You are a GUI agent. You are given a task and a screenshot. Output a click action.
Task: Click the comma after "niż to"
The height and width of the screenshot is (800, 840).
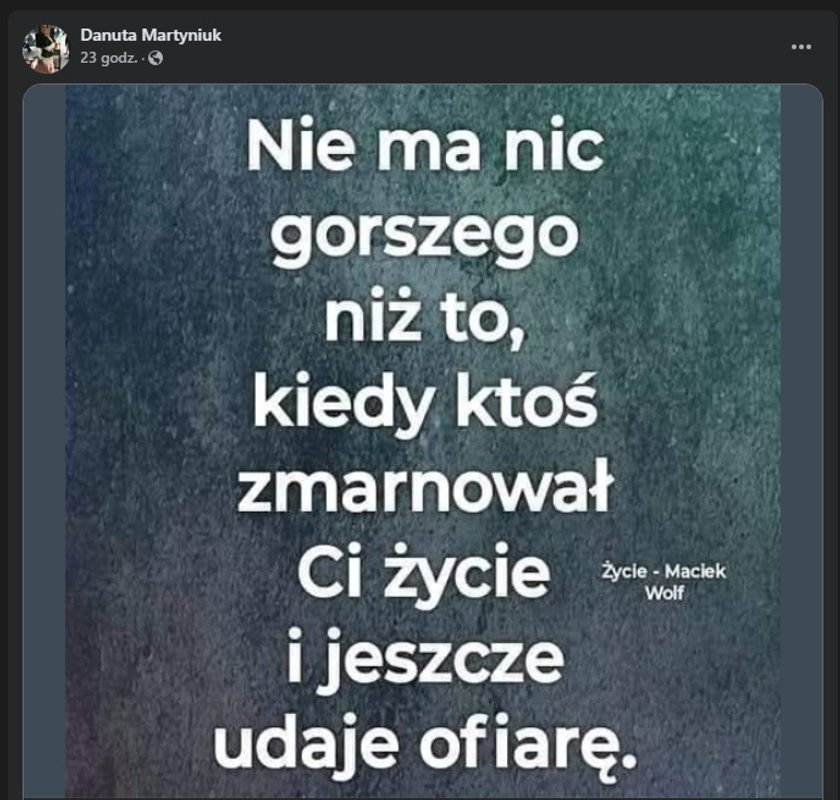click(517, 337)
